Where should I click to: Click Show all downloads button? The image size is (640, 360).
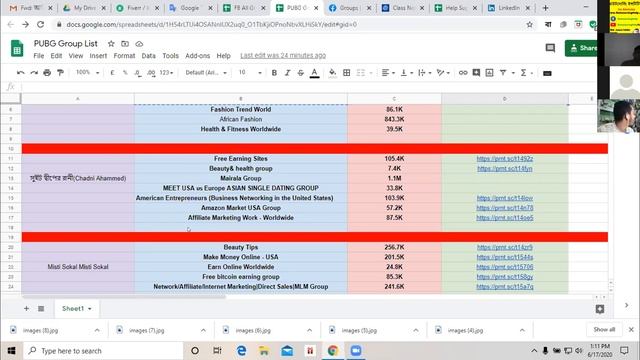[604, 329]
